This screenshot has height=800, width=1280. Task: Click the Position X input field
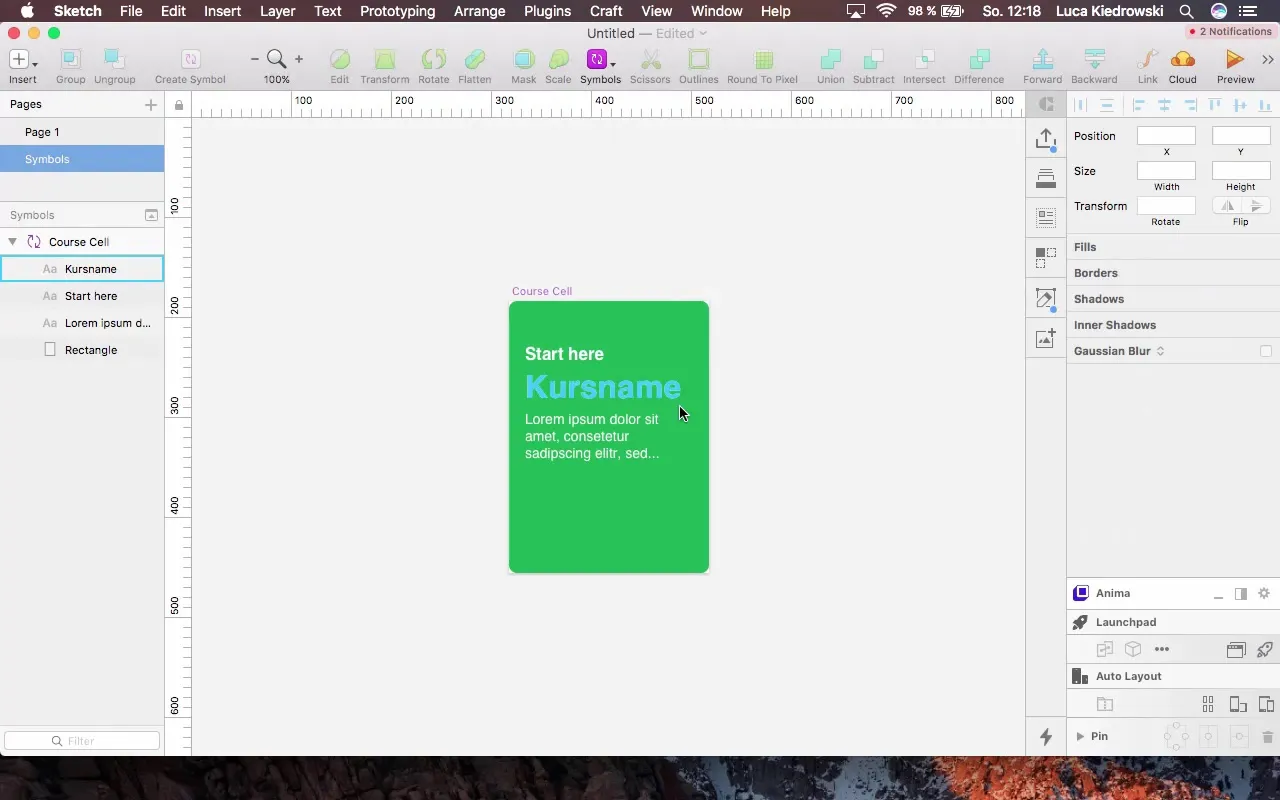(1166, 136)
